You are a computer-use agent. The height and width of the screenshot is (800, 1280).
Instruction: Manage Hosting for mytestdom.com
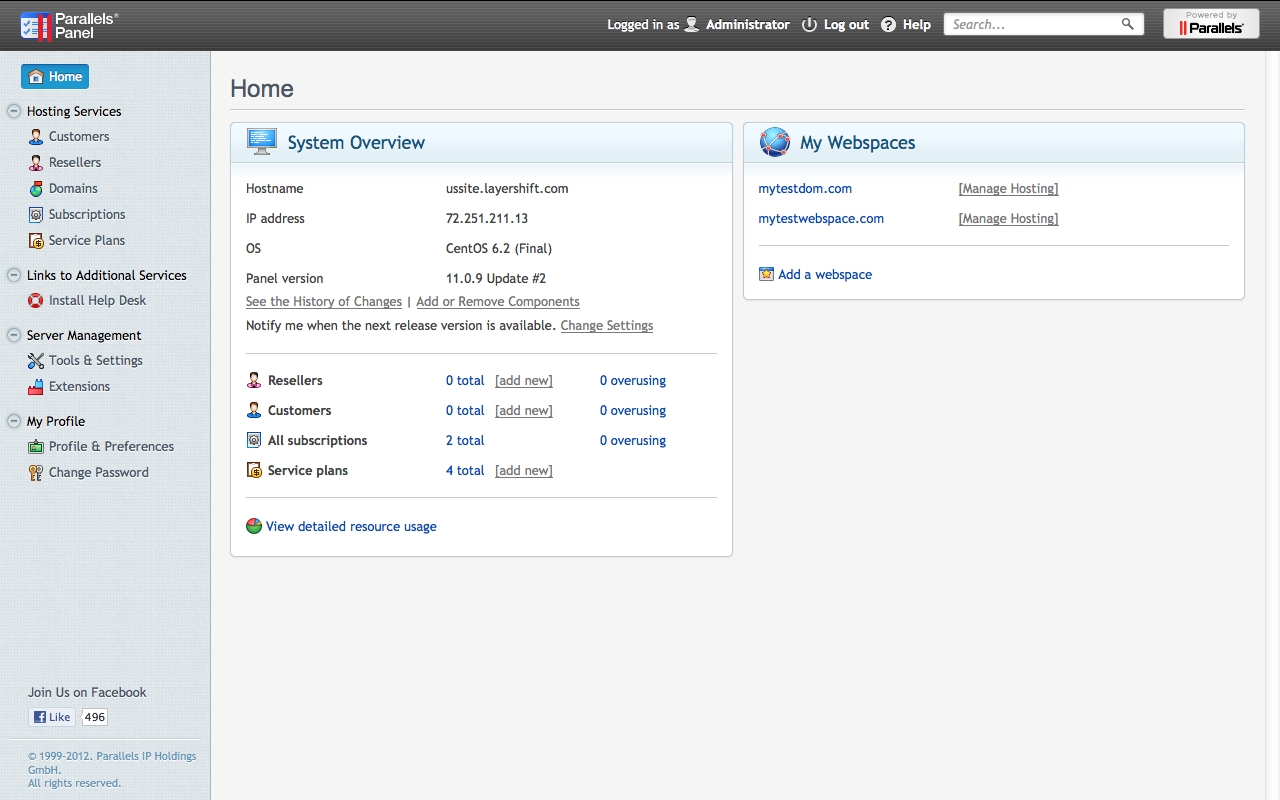(1008, 189)
